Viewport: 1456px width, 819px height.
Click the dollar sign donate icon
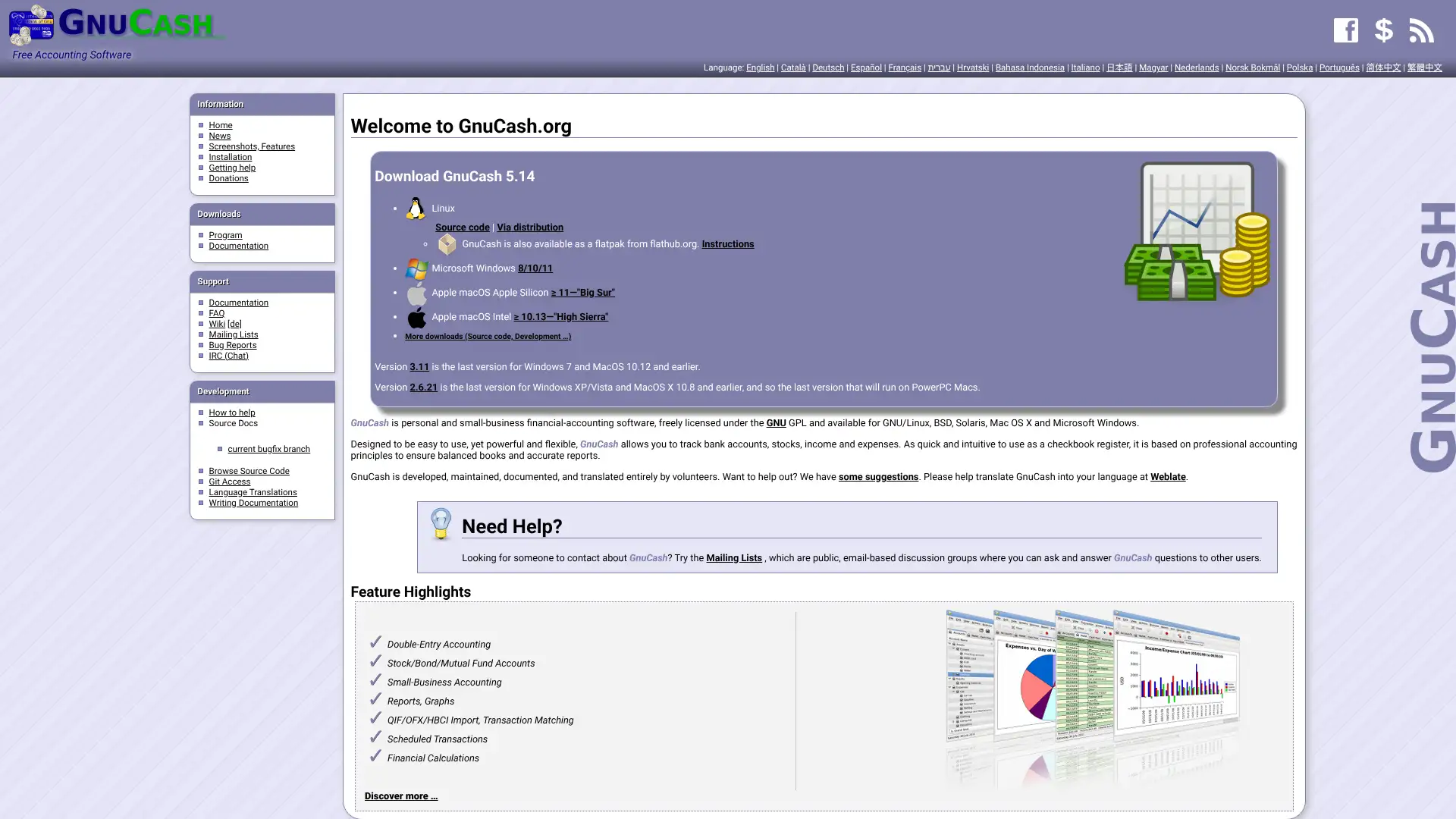point(1384,30)
